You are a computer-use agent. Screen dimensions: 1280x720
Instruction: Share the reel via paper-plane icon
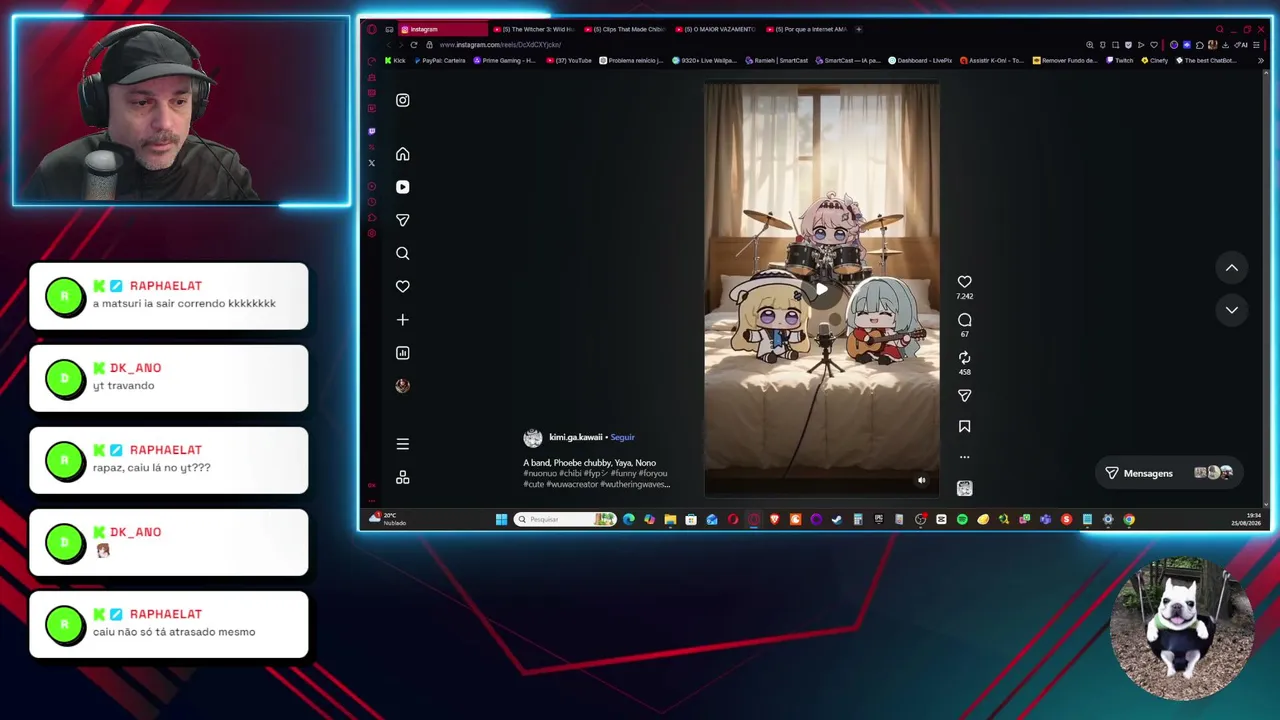964,396
